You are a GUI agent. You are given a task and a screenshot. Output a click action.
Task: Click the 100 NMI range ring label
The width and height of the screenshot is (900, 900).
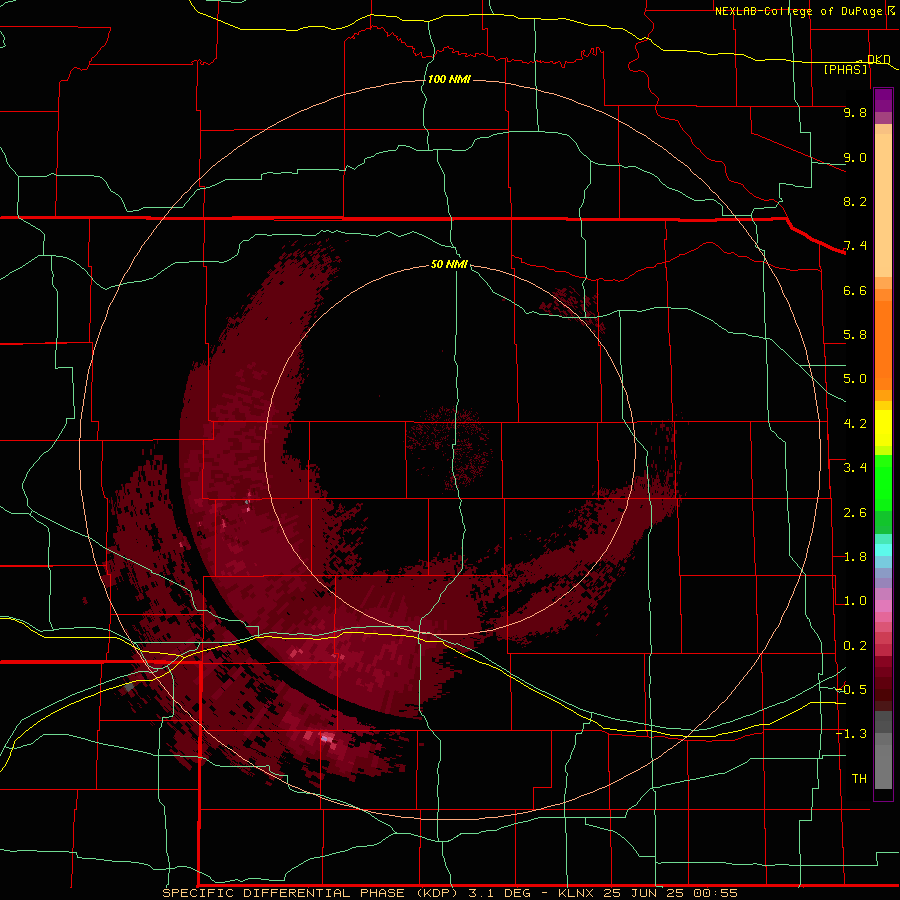[449, 79]
